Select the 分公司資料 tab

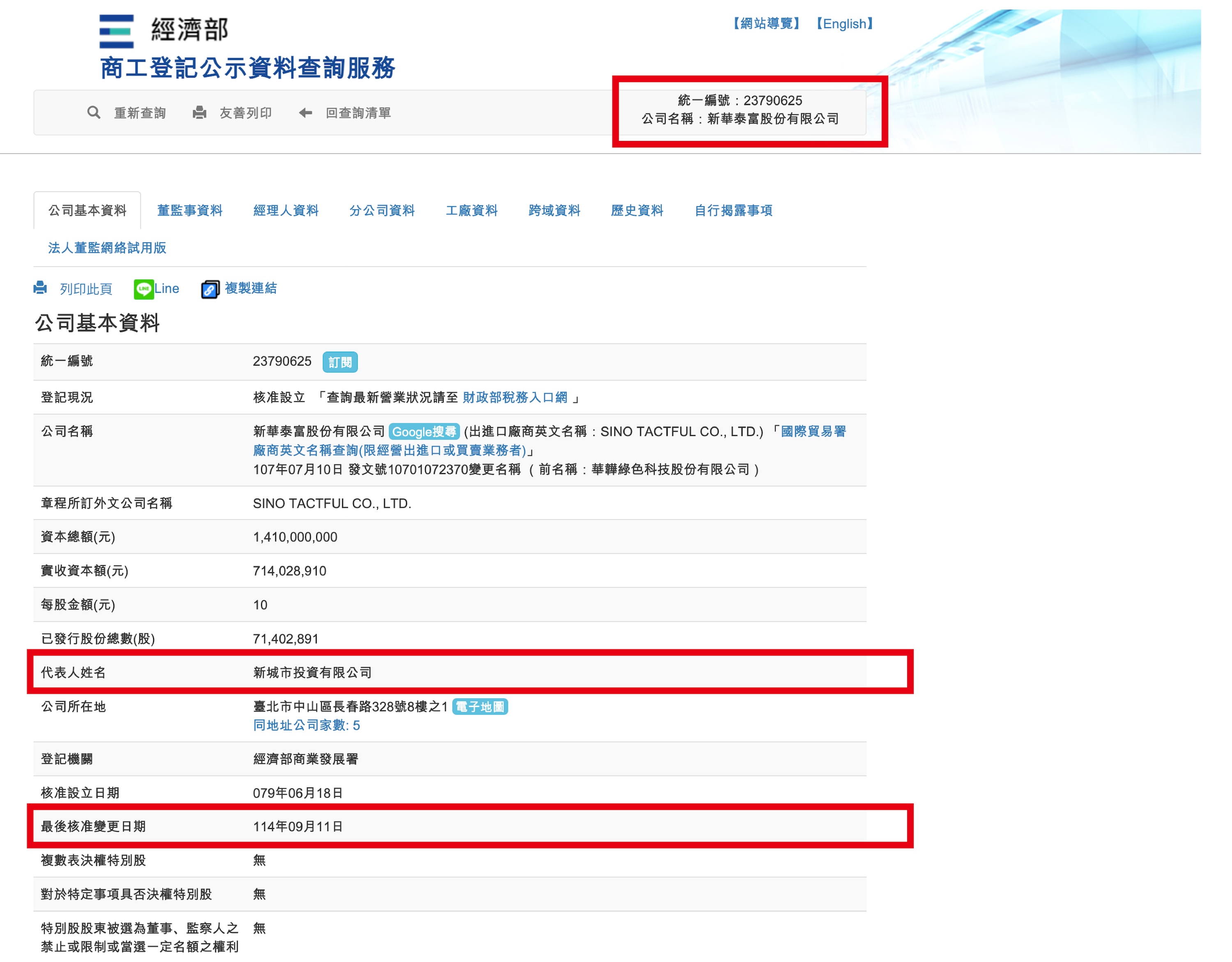click(x=382, y=210)
